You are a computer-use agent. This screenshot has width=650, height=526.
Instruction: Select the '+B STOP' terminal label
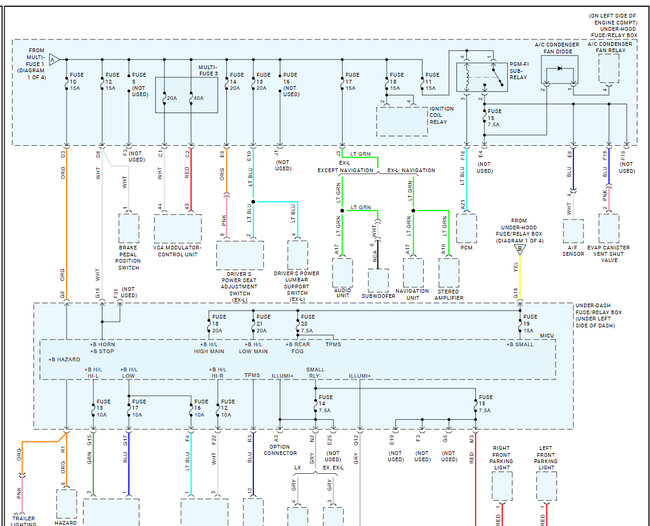(x=102, y=351)
